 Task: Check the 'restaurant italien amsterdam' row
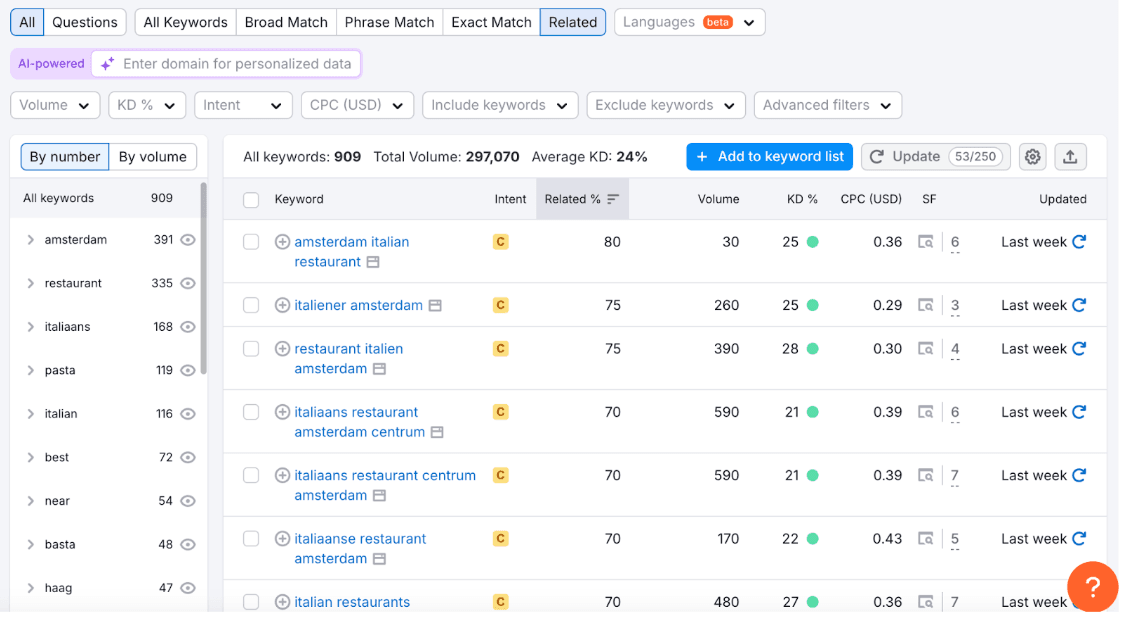pyautogui.click(x=251, y=349)
